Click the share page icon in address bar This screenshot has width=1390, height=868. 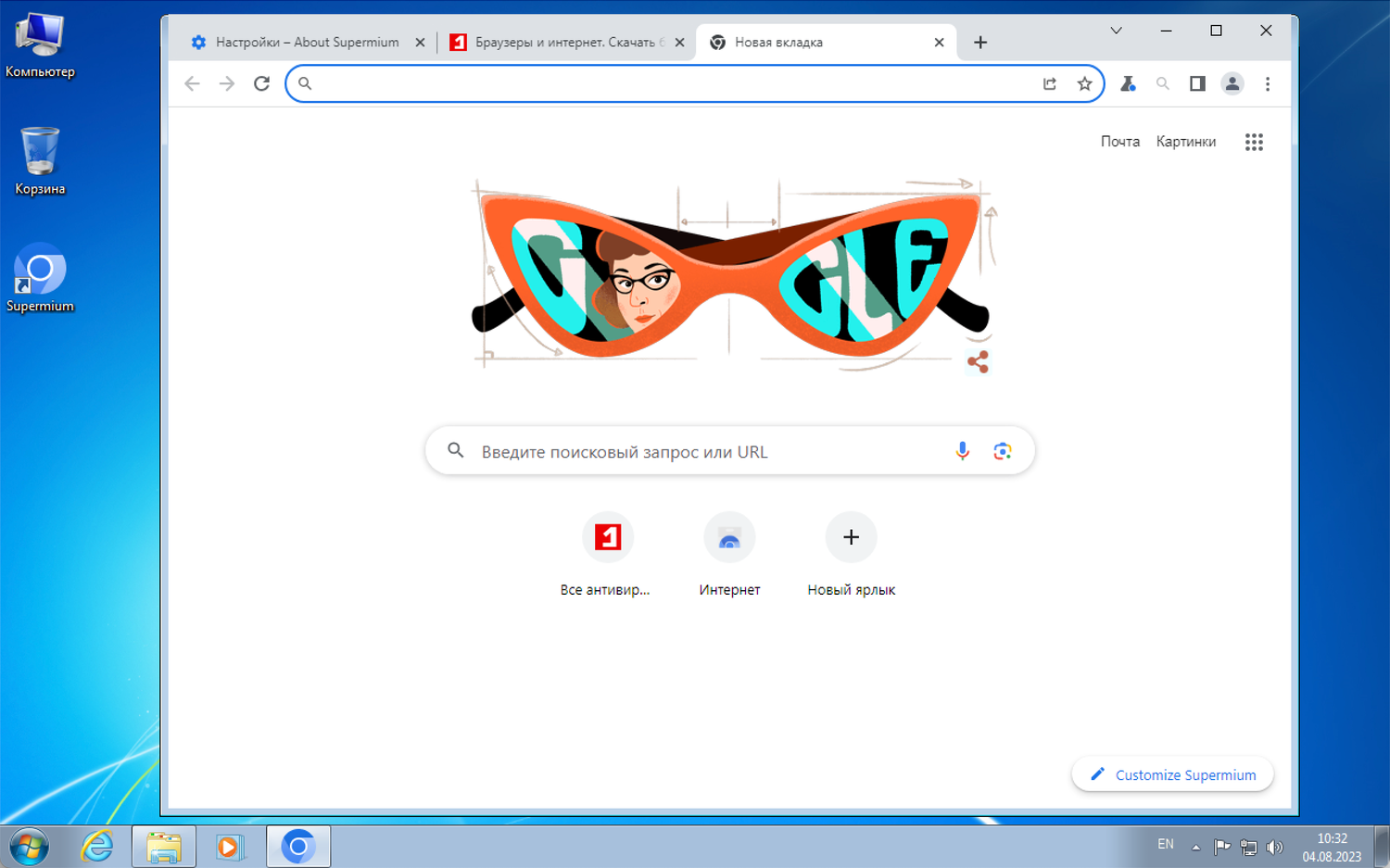(x=1050, y=83)
